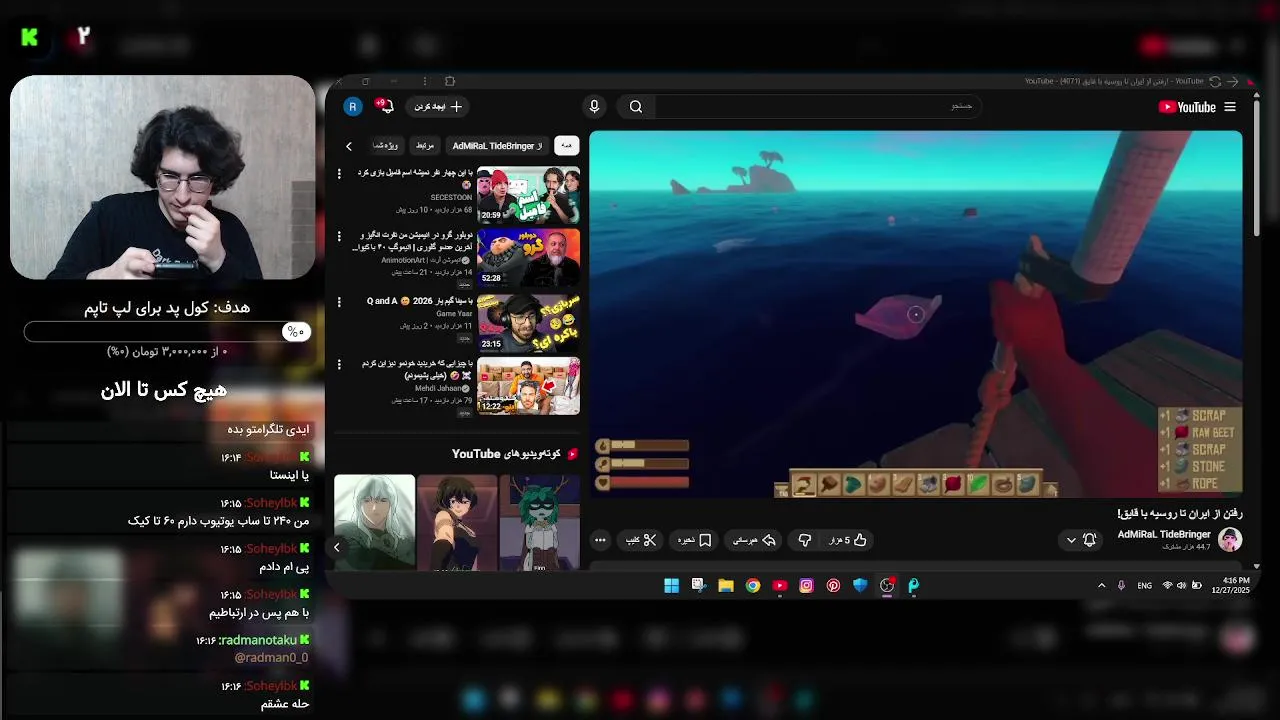This screenshot has width=1280, height=720.
Task: Click the YouTube search magnifier button
Action: pyautogui.click(x=636, y=107)
